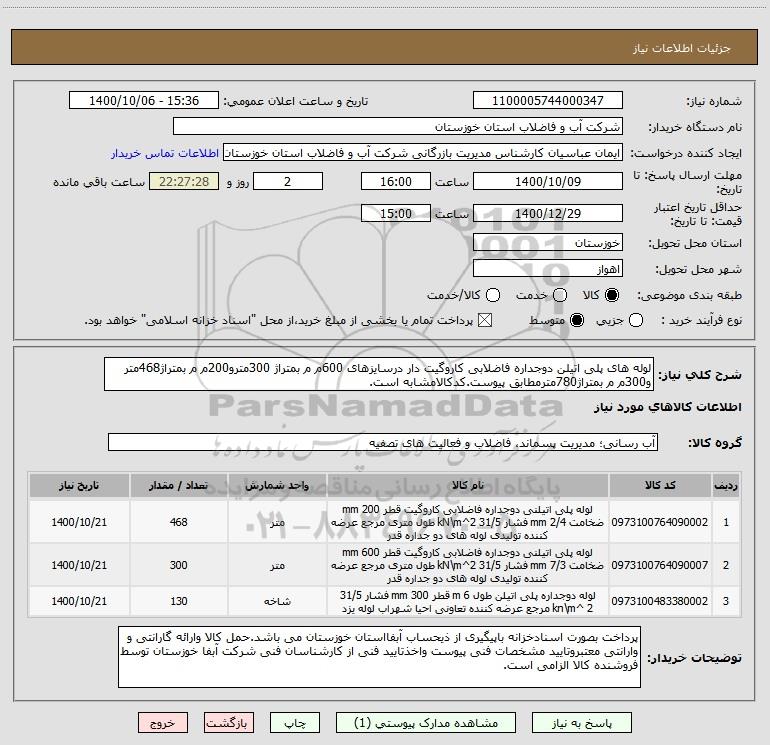Click the تاریخ نیاز column header
Image resolution: width=770 pixels, height=745 pixels.
[x=79, y=485]
